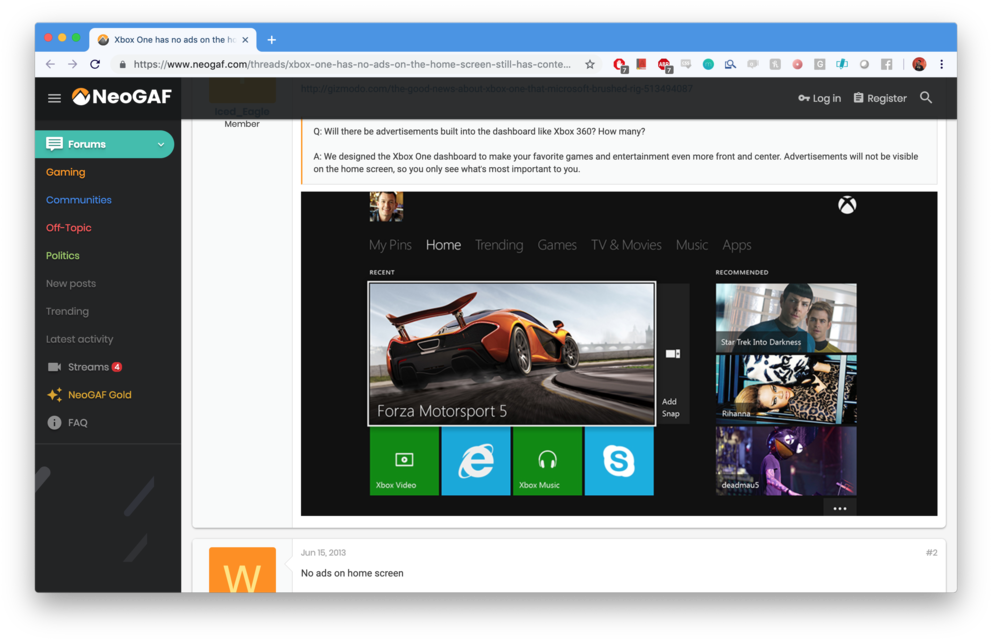Open the ABP Adblock Plus extension
The image size is (991, 639).
[664, 64]
